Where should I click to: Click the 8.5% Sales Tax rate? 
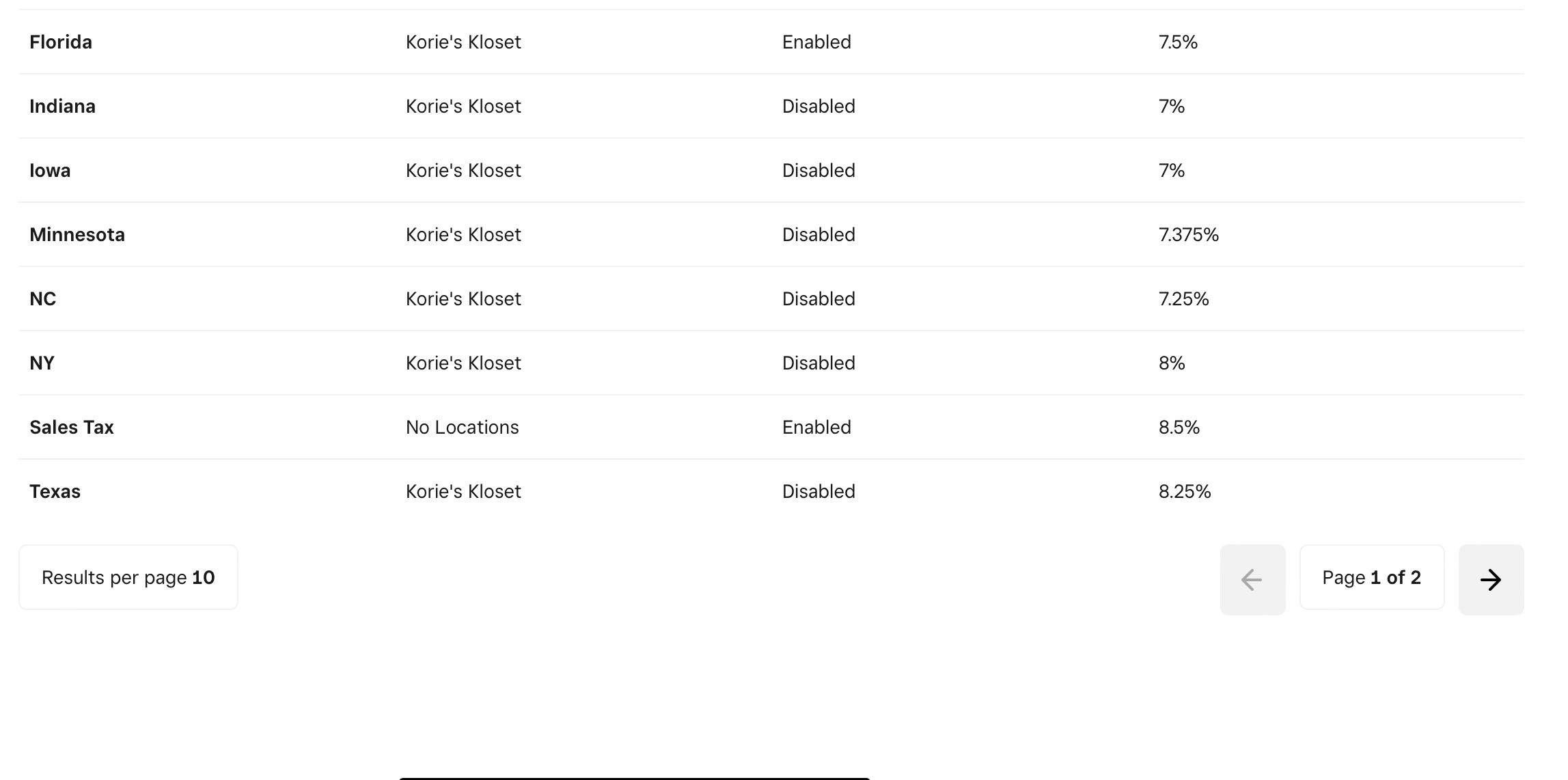click(x=1179, y=428)
